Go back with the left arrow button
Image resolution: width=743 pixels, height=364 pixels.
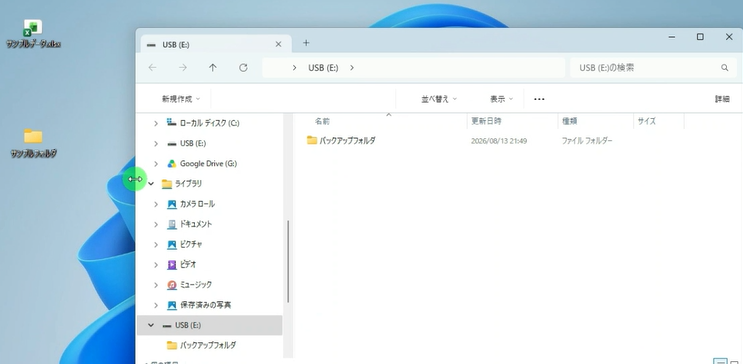pyautogui.click(x=152, y=68)
